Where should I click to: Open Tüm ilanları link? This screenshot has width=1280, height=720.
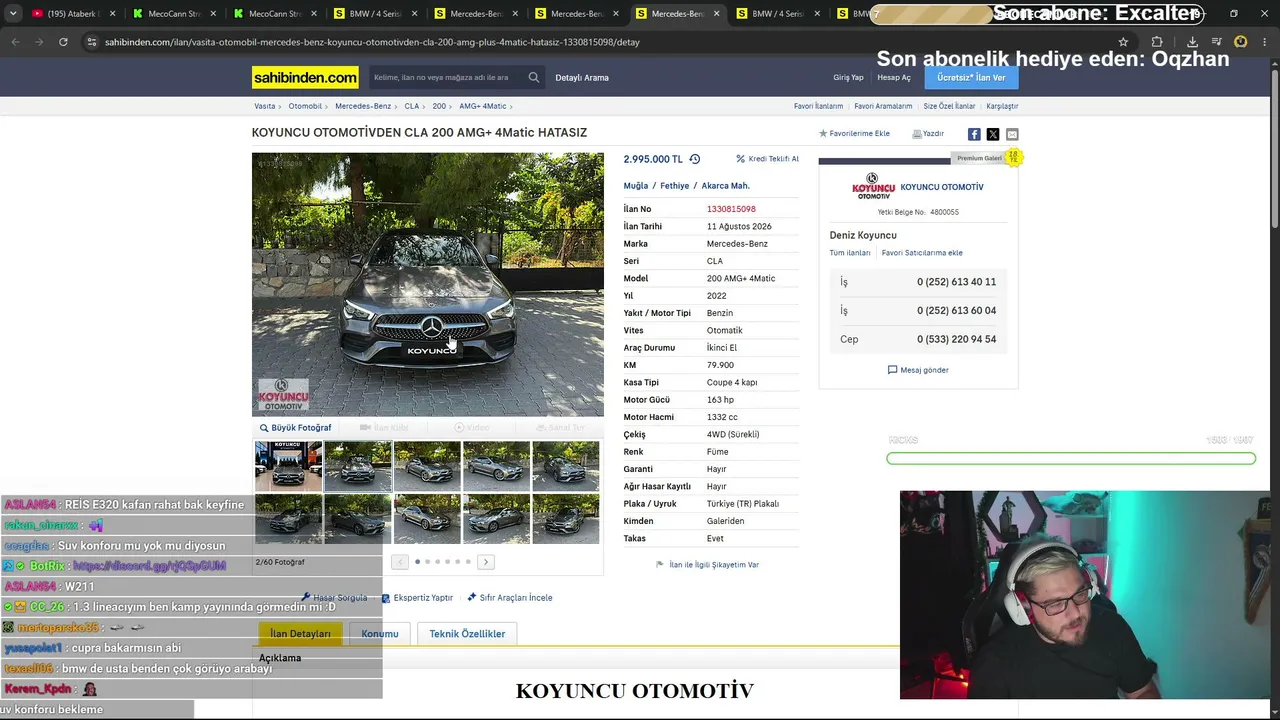(x=850, y=253)
